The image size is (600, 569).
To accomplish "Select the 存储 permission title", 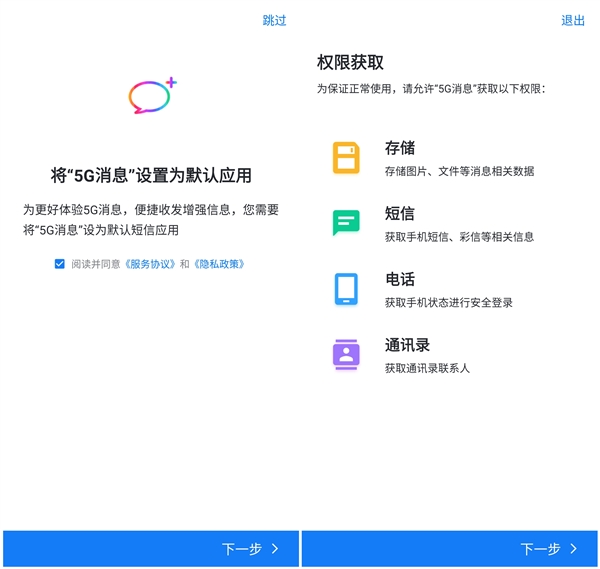I will pos(399,148).
